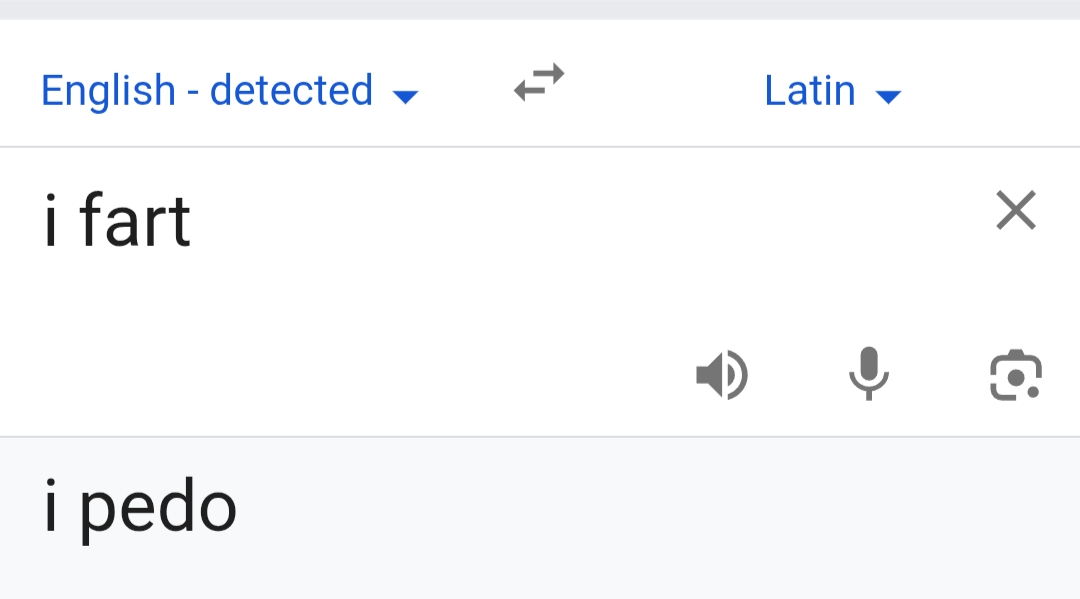Click the arrow beside "English - detected"
Screen dimensions: 1080x599
[405, 96]
